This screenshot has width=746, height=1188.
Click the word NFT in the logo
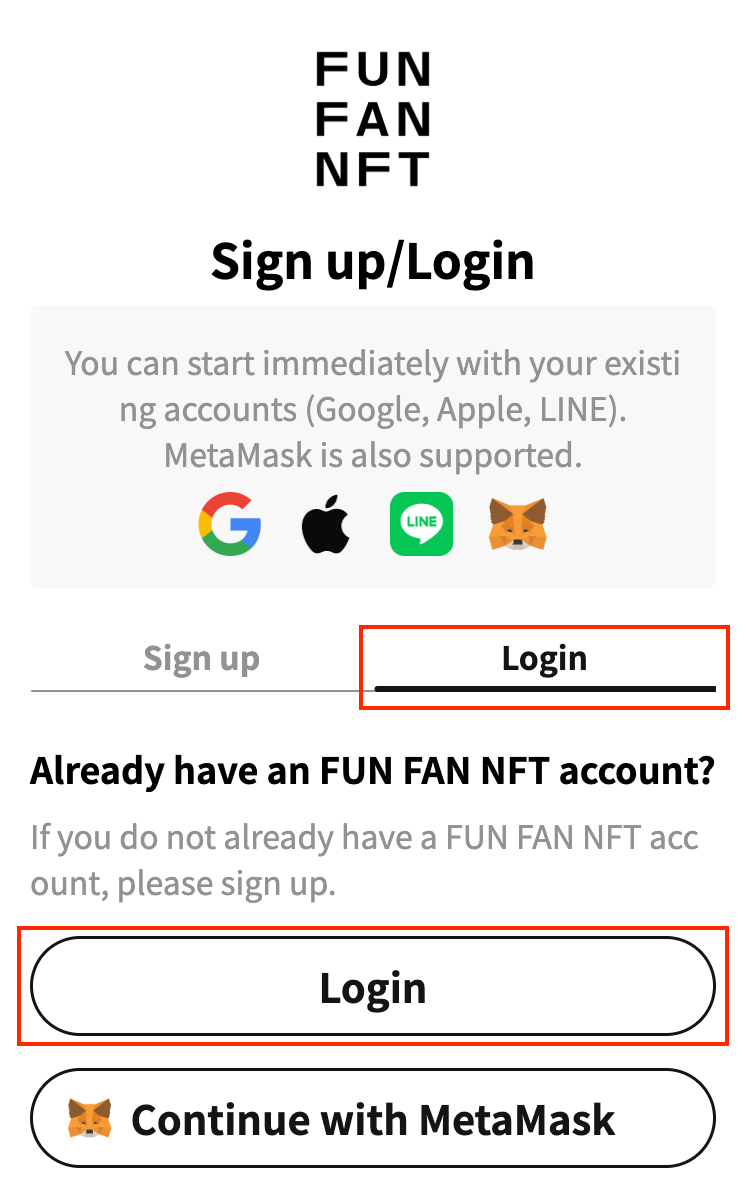[373, 170]
